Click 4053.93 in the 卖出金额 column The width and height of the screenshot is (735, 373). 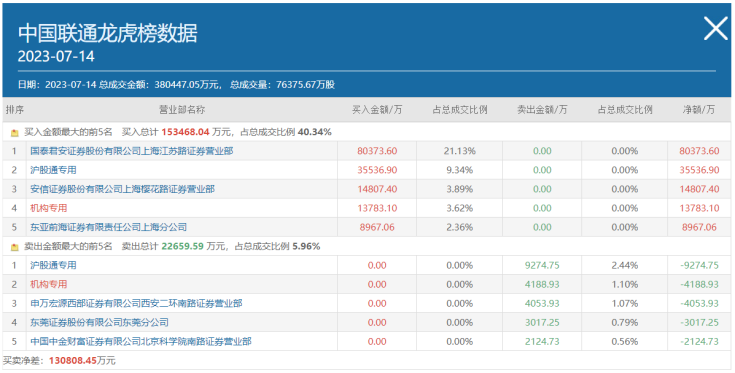542,304
